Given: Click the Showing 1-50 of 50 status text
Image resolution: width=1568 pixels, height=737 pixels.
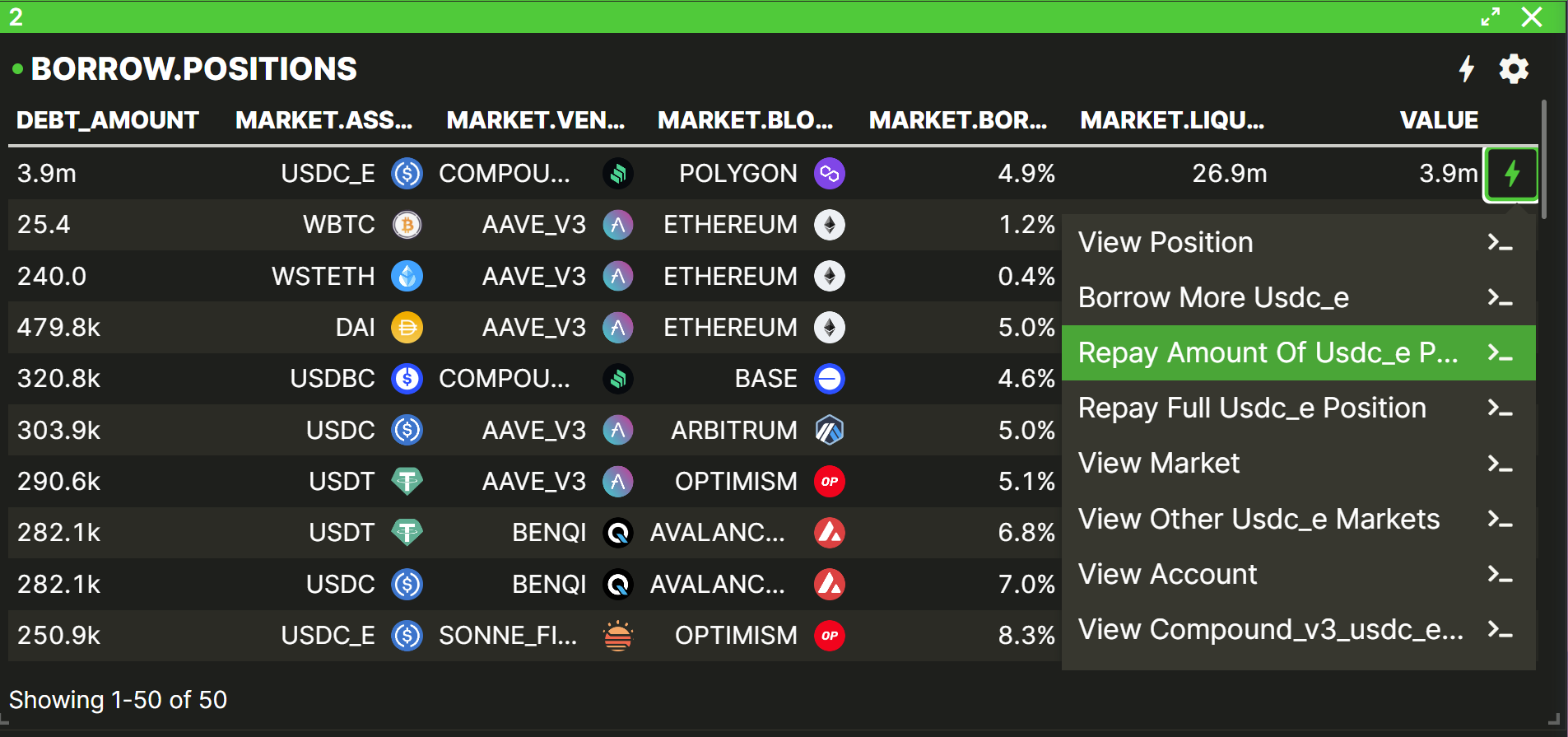Looking at the screenshot, I should (118, 700).
